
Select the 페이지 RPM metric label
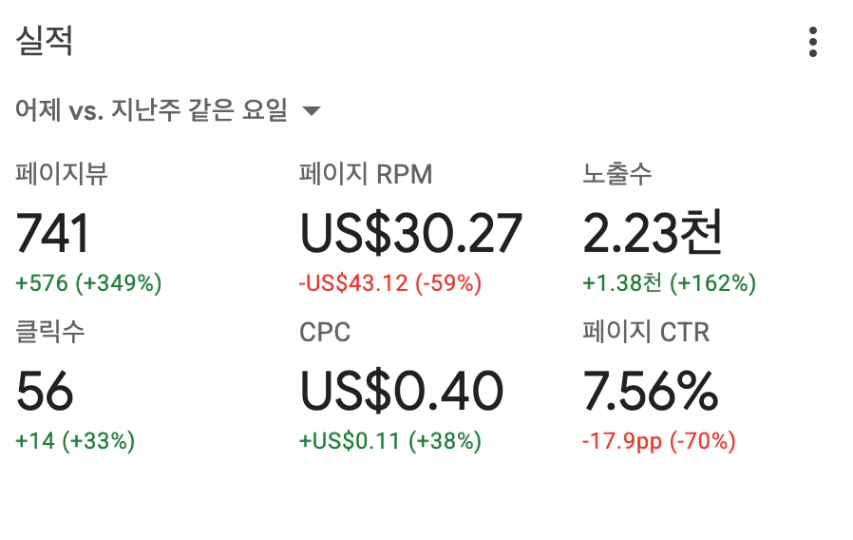pyautogui.click(x=366, y=174)
